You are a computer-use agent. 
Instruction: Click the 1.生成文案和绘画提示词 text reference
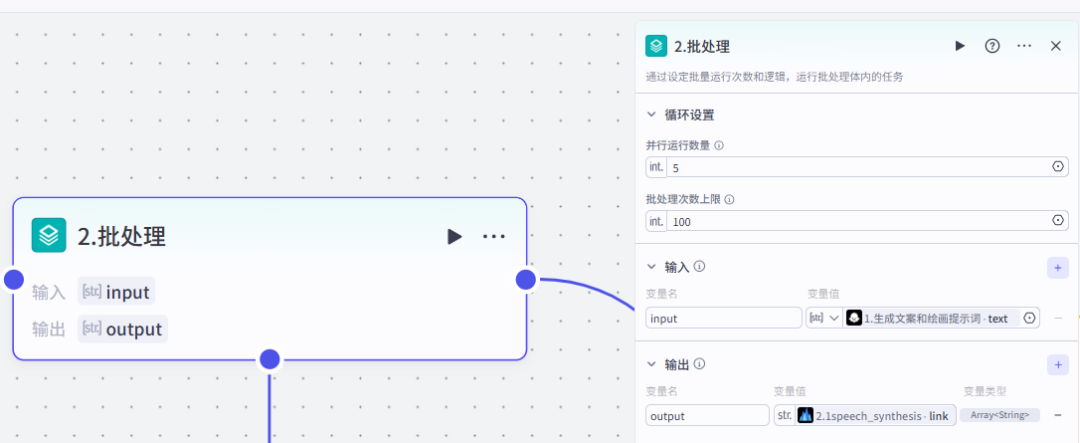(x=931, y=318)
